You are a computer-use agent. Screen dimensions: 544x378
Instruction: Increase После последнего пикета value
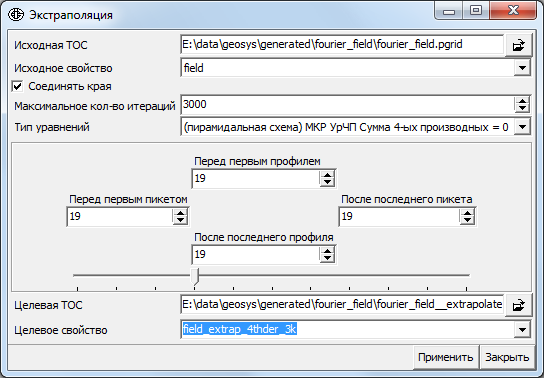pyautogui.click(x=467, y=213)
